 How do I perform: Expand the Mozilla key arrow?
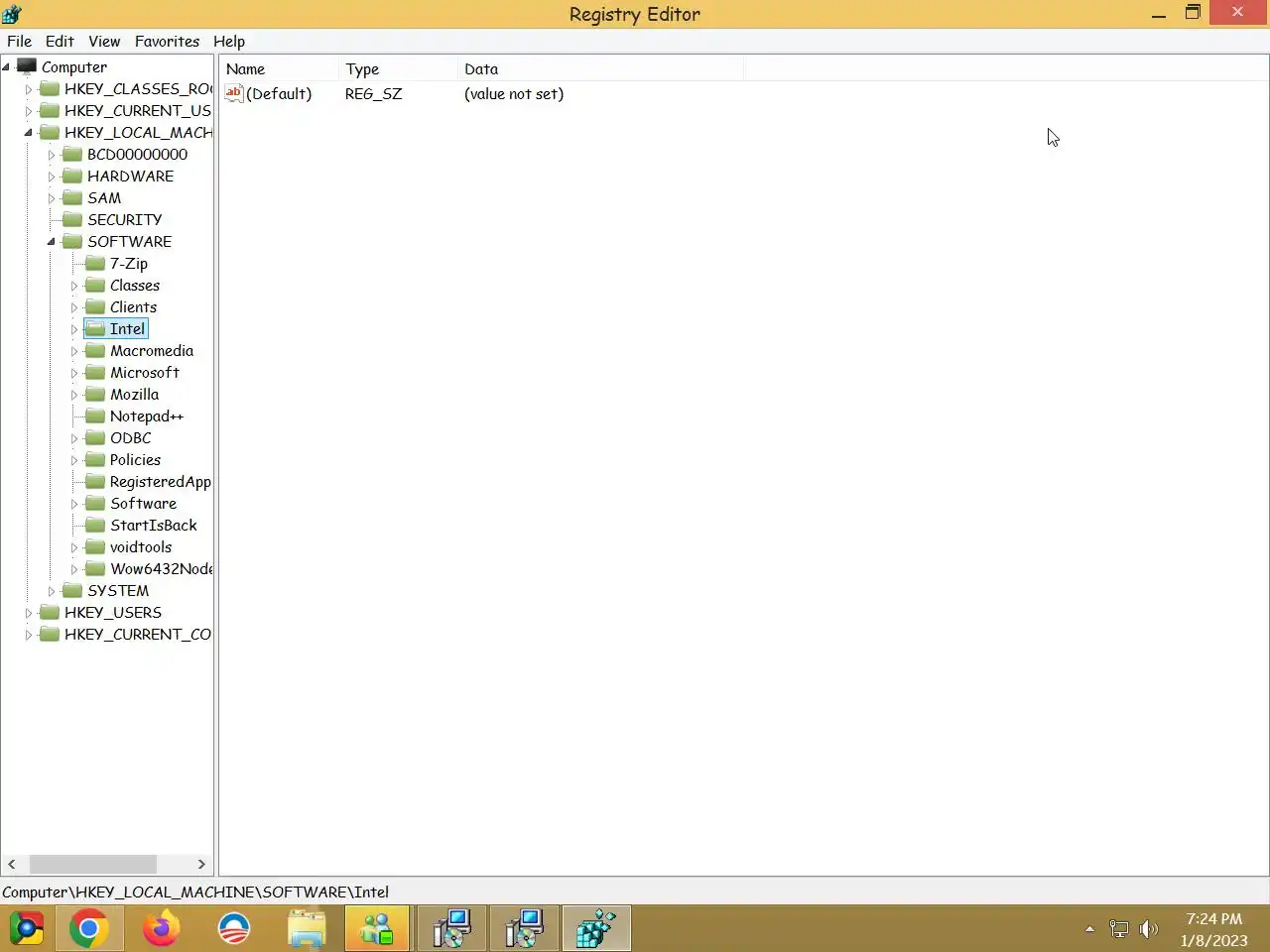74,395
